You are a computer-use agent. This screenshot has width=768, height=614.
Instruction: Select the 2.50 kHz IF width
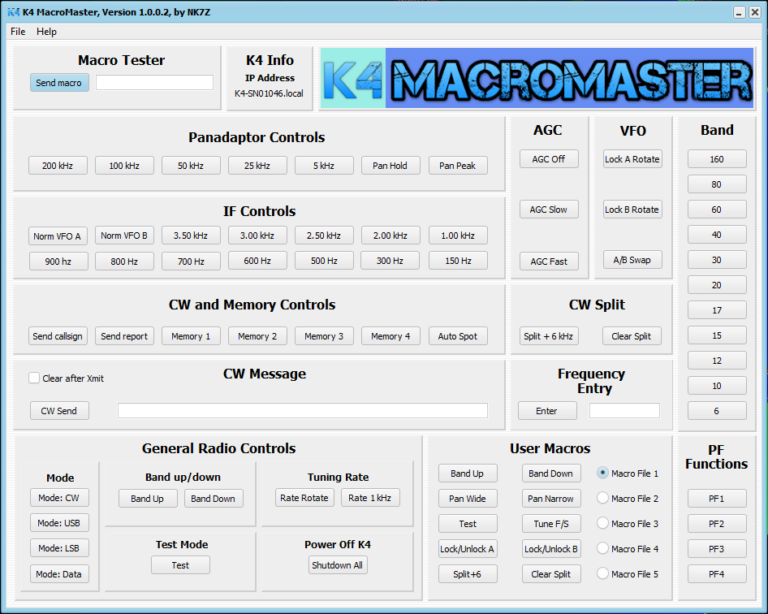tap(324, 236)
